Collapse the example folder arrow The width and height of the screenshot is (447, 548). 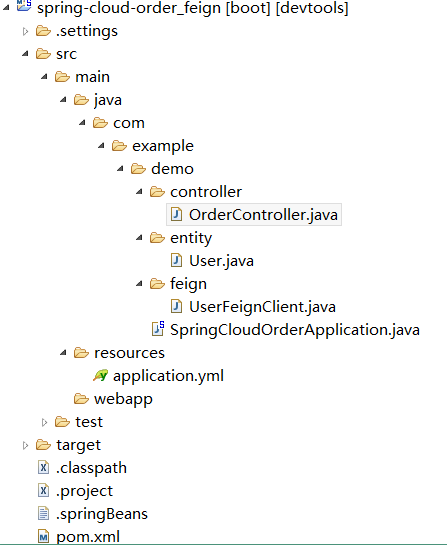101,146
